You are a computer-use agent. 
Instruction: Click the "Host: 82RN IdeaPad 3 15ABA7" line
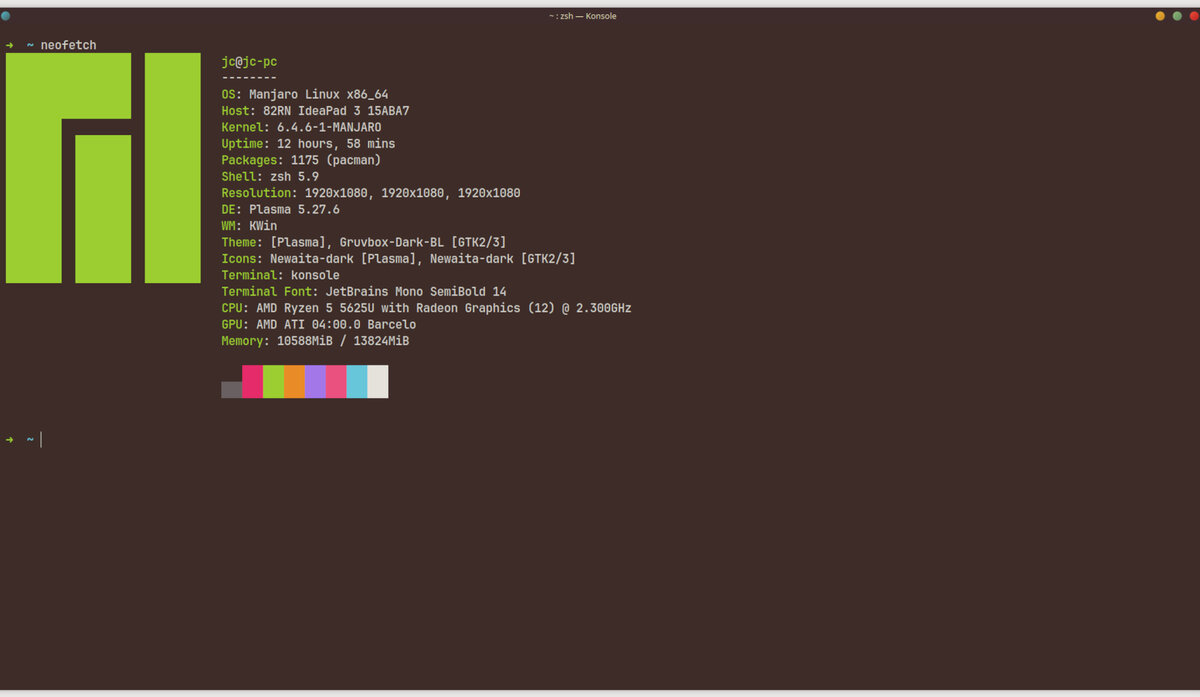[x=315, y=111]
